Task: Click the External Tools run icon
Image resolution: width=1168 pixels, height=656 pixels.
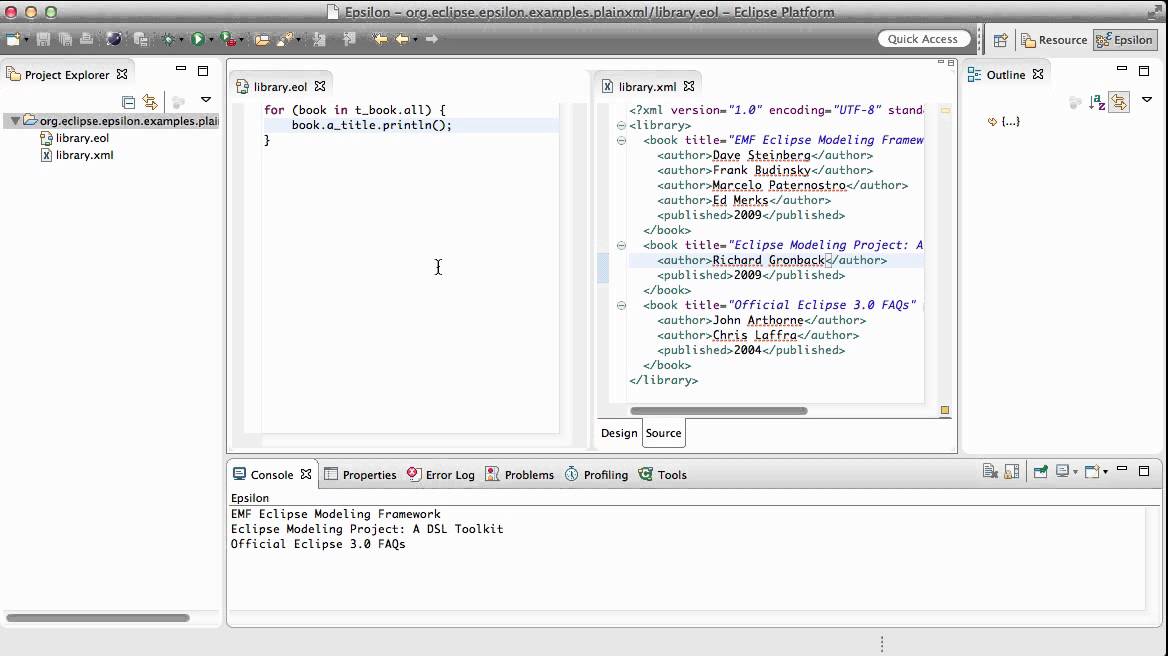Action: pyautogui.click(x=229, y=39)
